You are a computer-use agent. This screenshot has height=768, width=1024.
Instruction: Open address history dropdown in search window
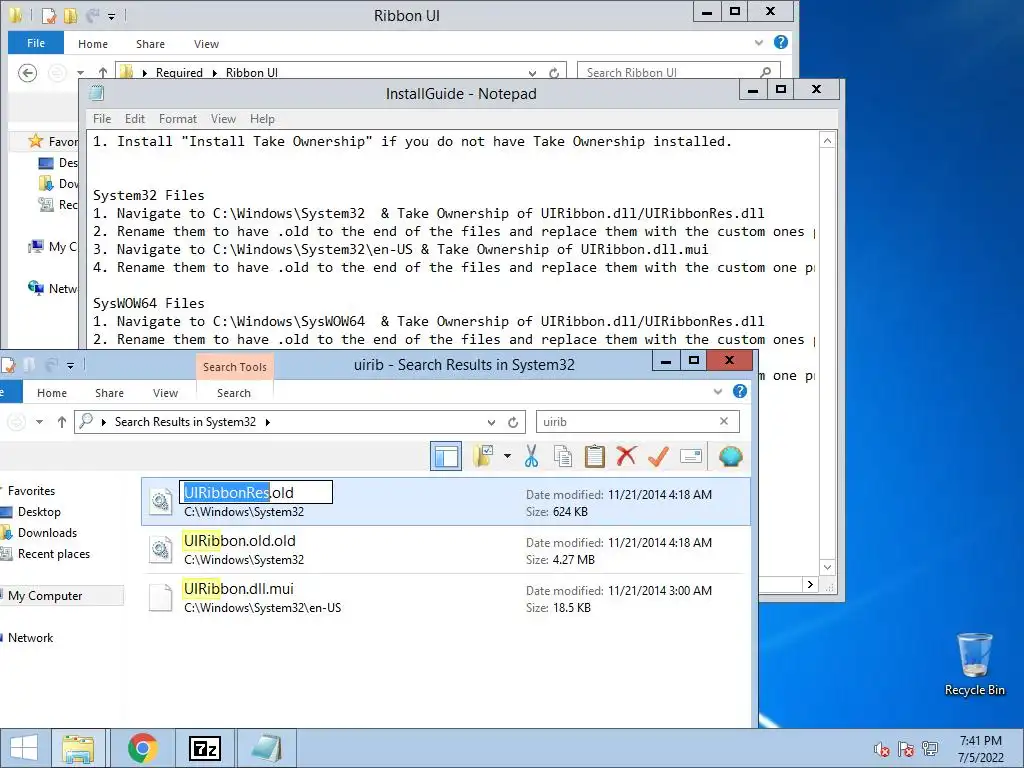(x=491, y=423)
